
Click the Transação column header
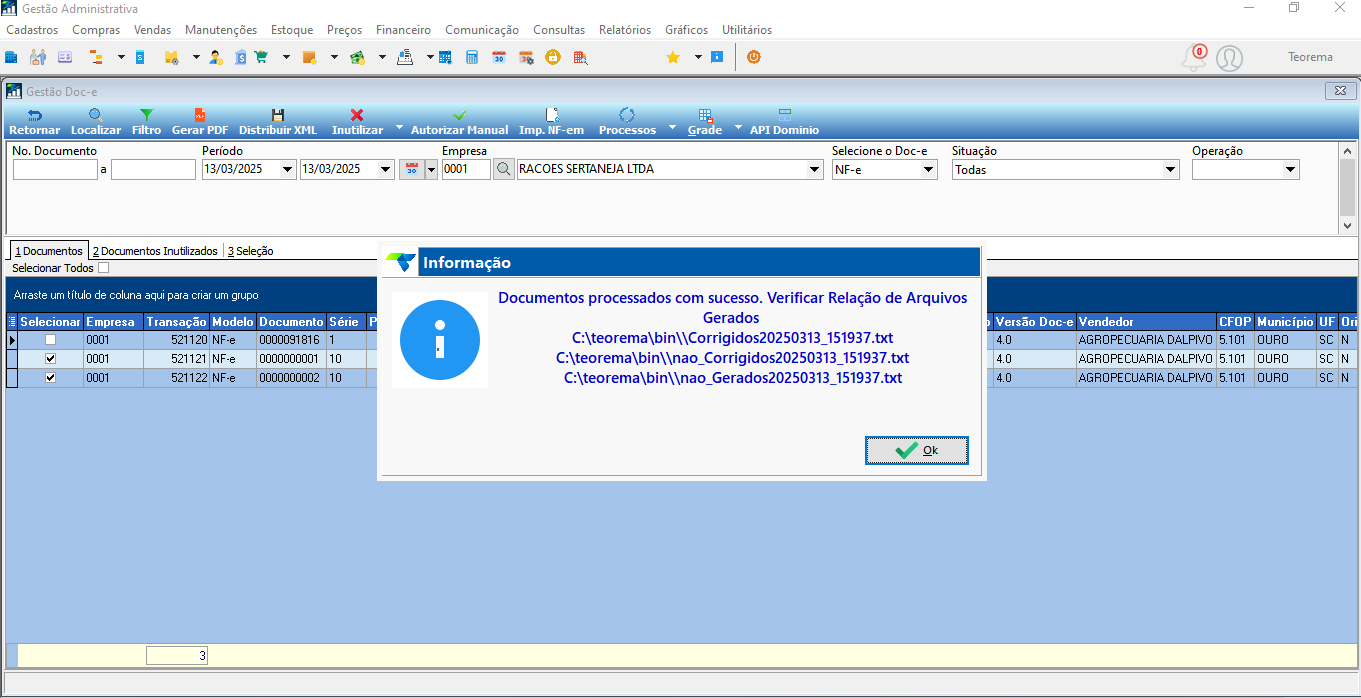(176, 322)
